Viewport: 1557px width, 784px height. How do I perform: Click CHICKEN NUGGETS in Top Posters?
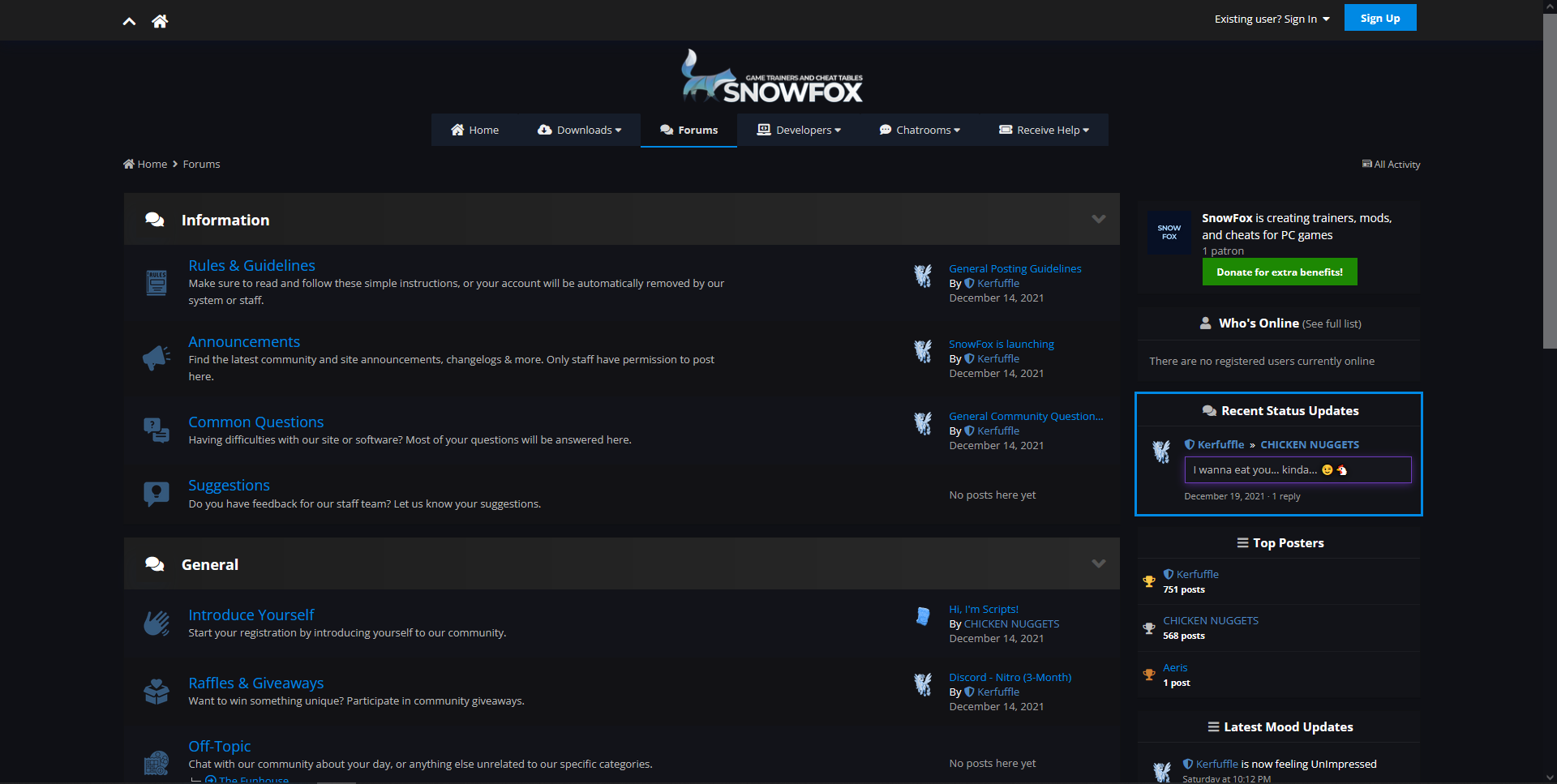click(x=1211, y=620)
